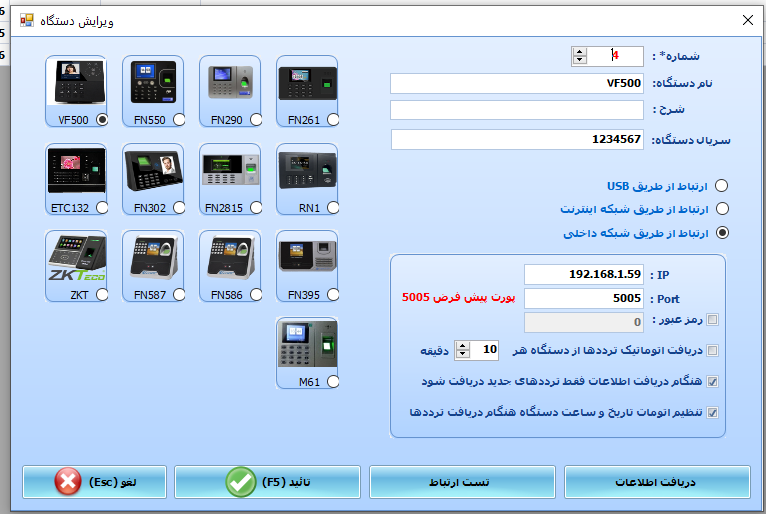Viewport: 766px width, 514px height.
Task: Select connection via internet network option
Action: pyautogui.click(x=723, y=209)
